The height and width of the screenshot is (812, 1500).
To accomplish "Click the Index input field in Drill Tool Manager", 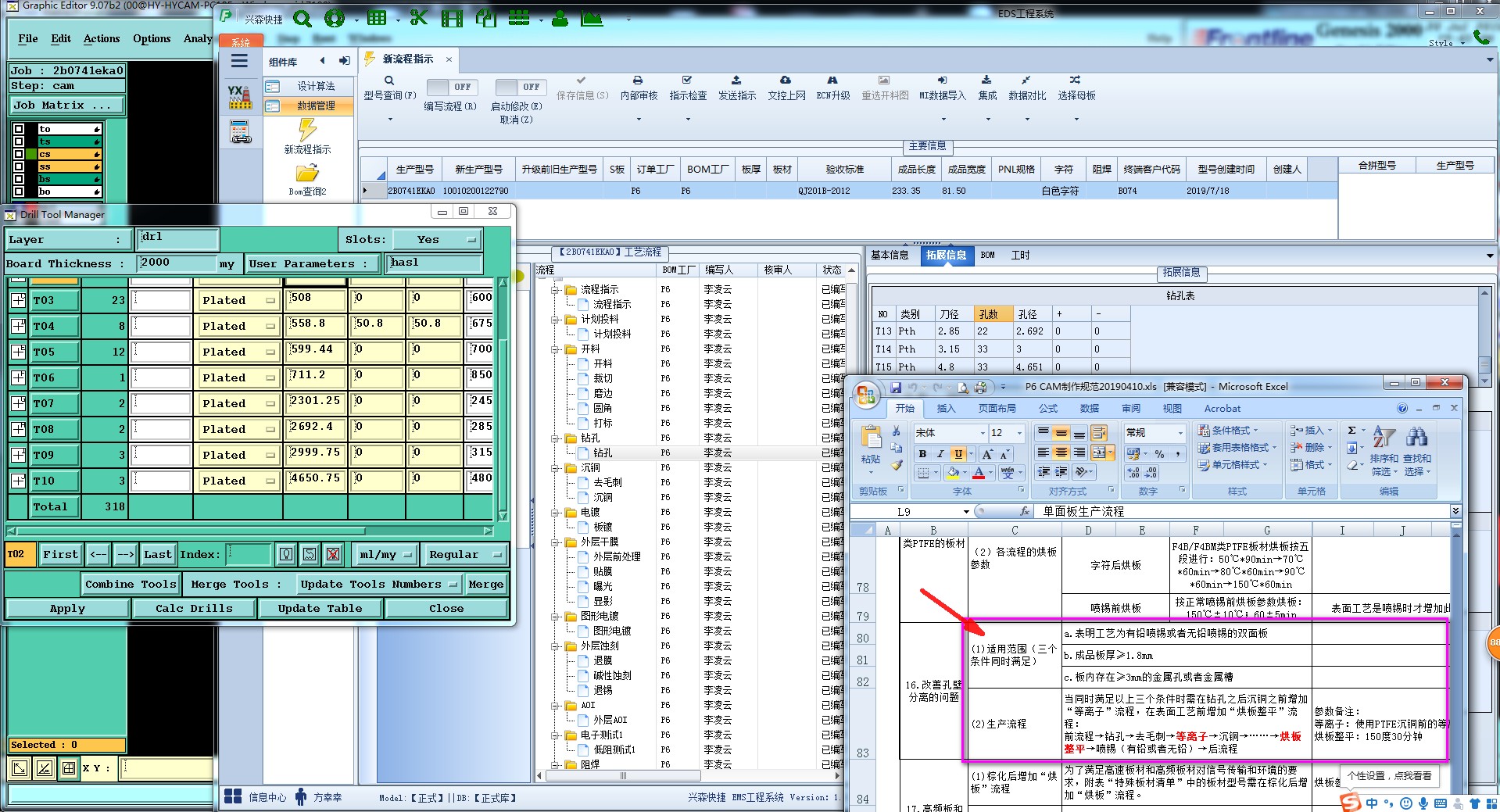I will 249,554.
